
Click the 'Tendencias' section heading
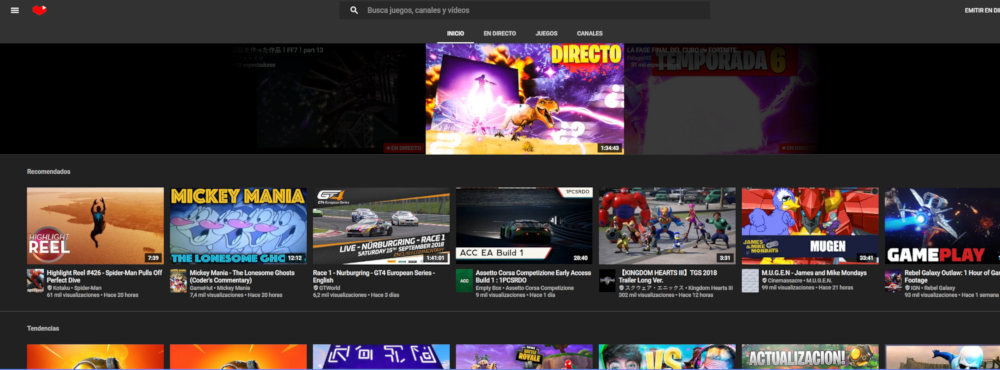(43, 328)
